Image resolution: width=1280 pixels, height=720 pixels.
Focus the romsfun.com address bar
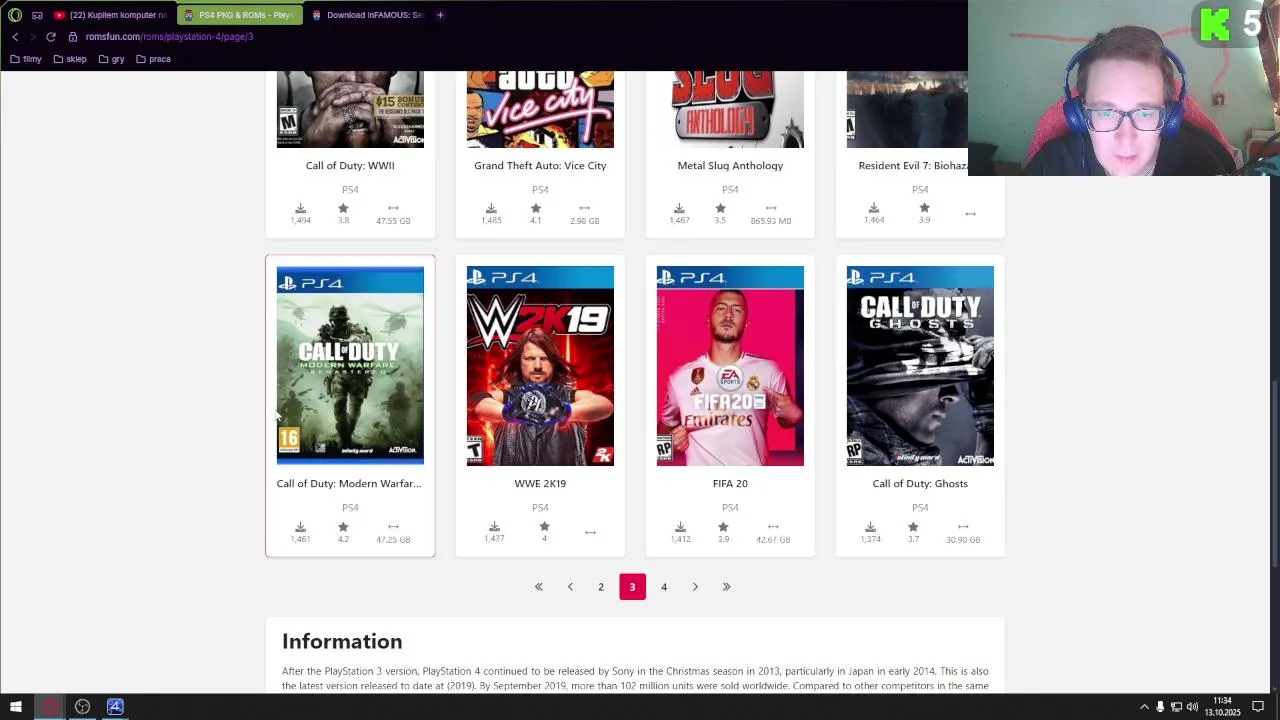[x=169, y=37]
